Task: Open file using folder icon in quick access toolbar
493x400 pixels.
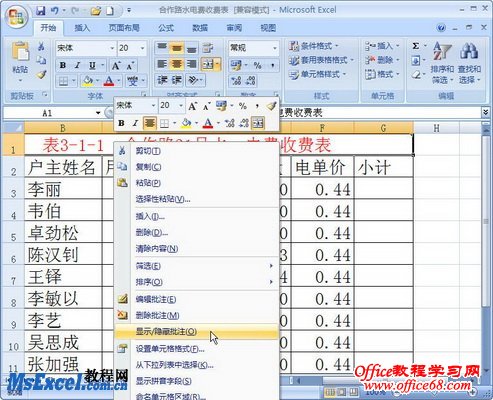Action: 96,11
